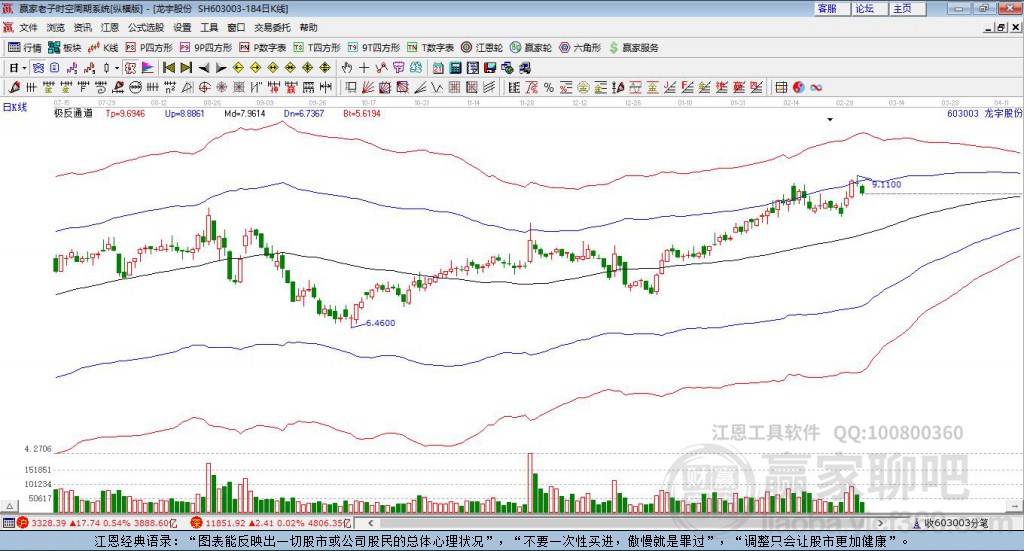Open the 窗口 menu
Screen dimensions: 1024x551
(236, 27)
